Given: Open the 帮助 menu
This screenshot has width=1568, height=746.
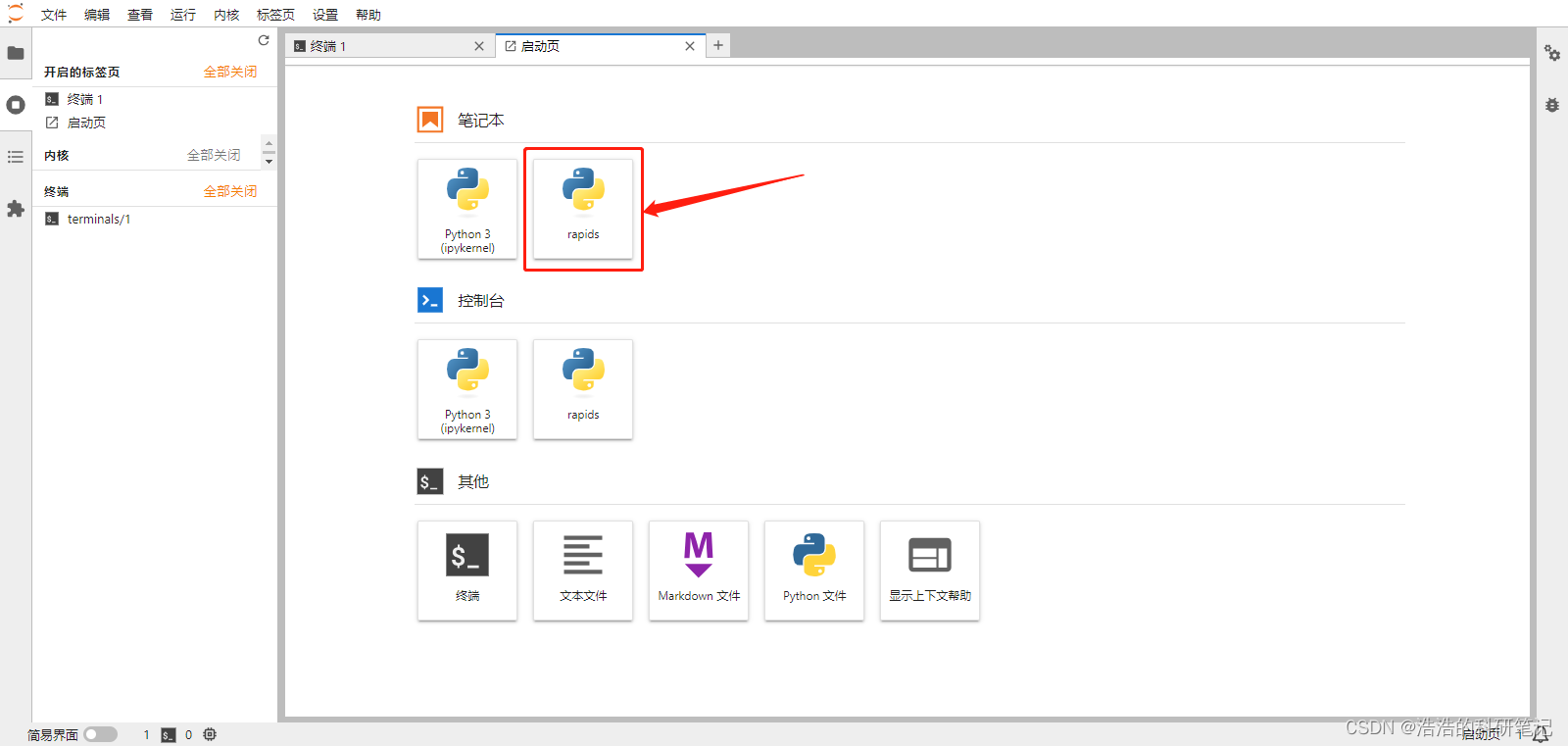Looking at the screenshot, I should click(x=368, y=15).
